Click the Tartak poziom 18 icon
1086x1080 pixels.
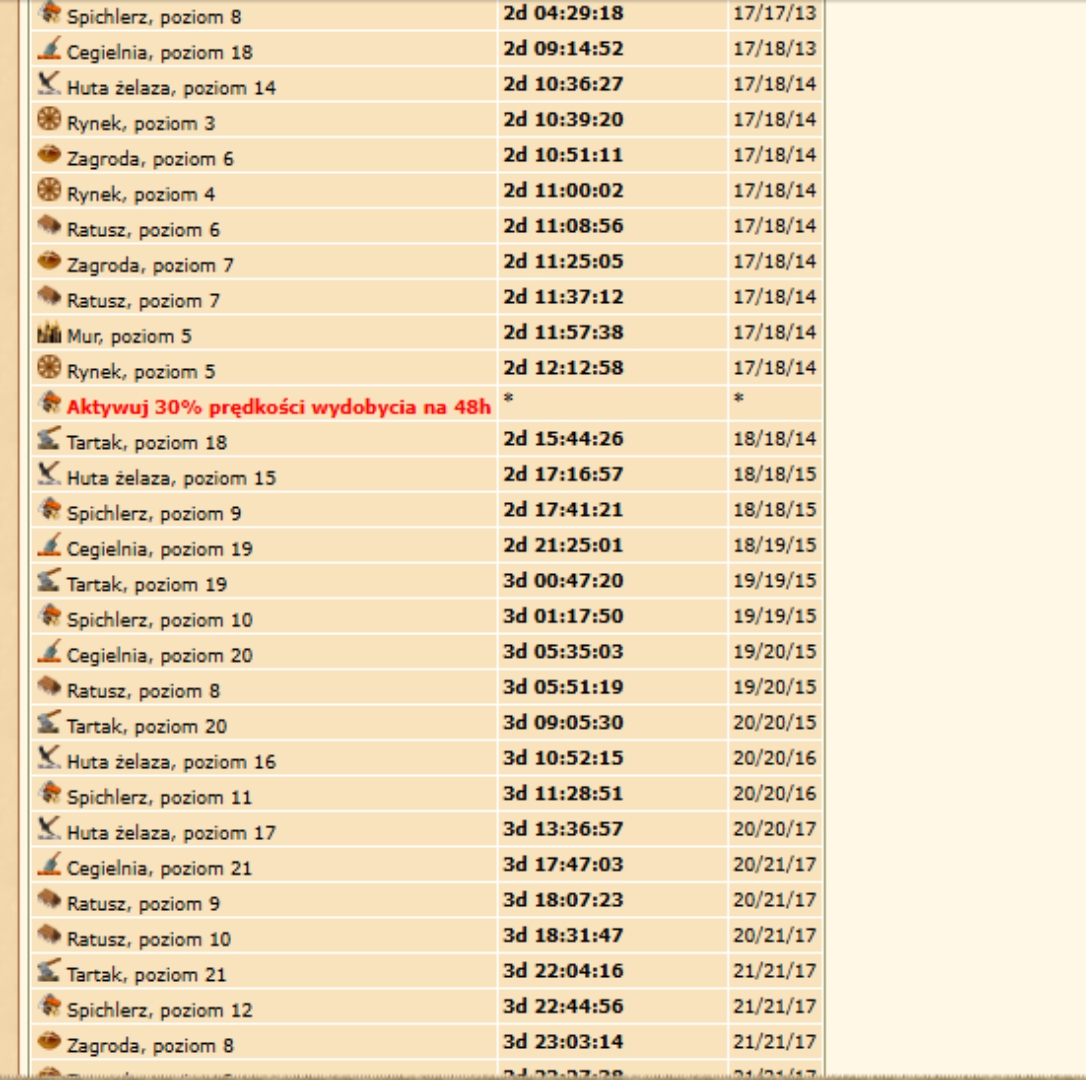49,439
